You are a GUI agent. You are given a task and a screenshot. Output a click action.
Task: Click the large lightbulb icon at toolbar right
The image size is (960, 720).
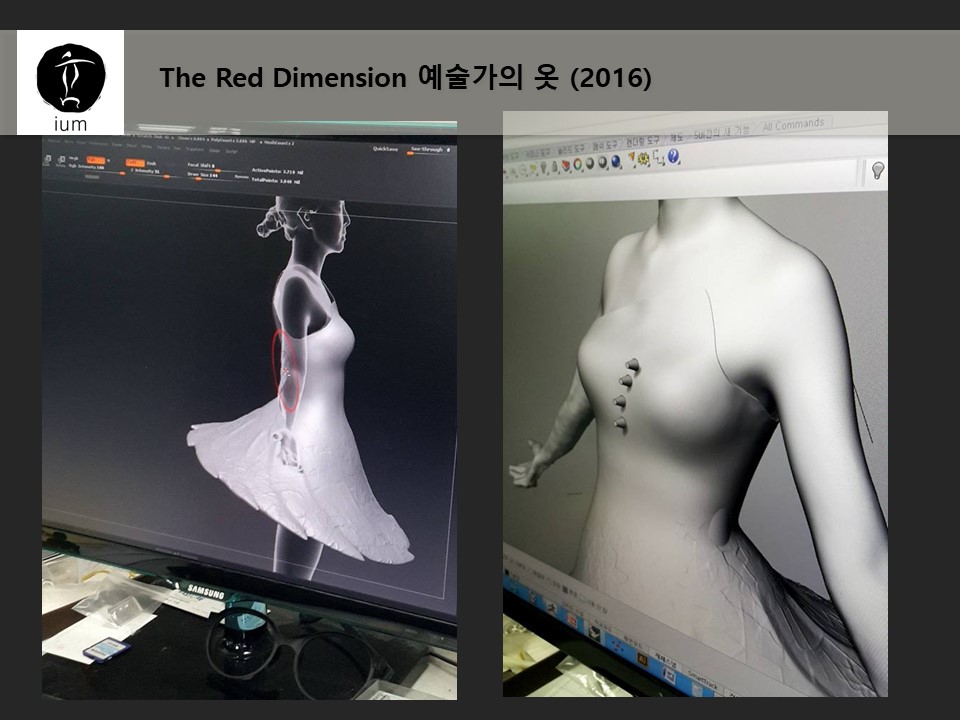click(877, 170)
